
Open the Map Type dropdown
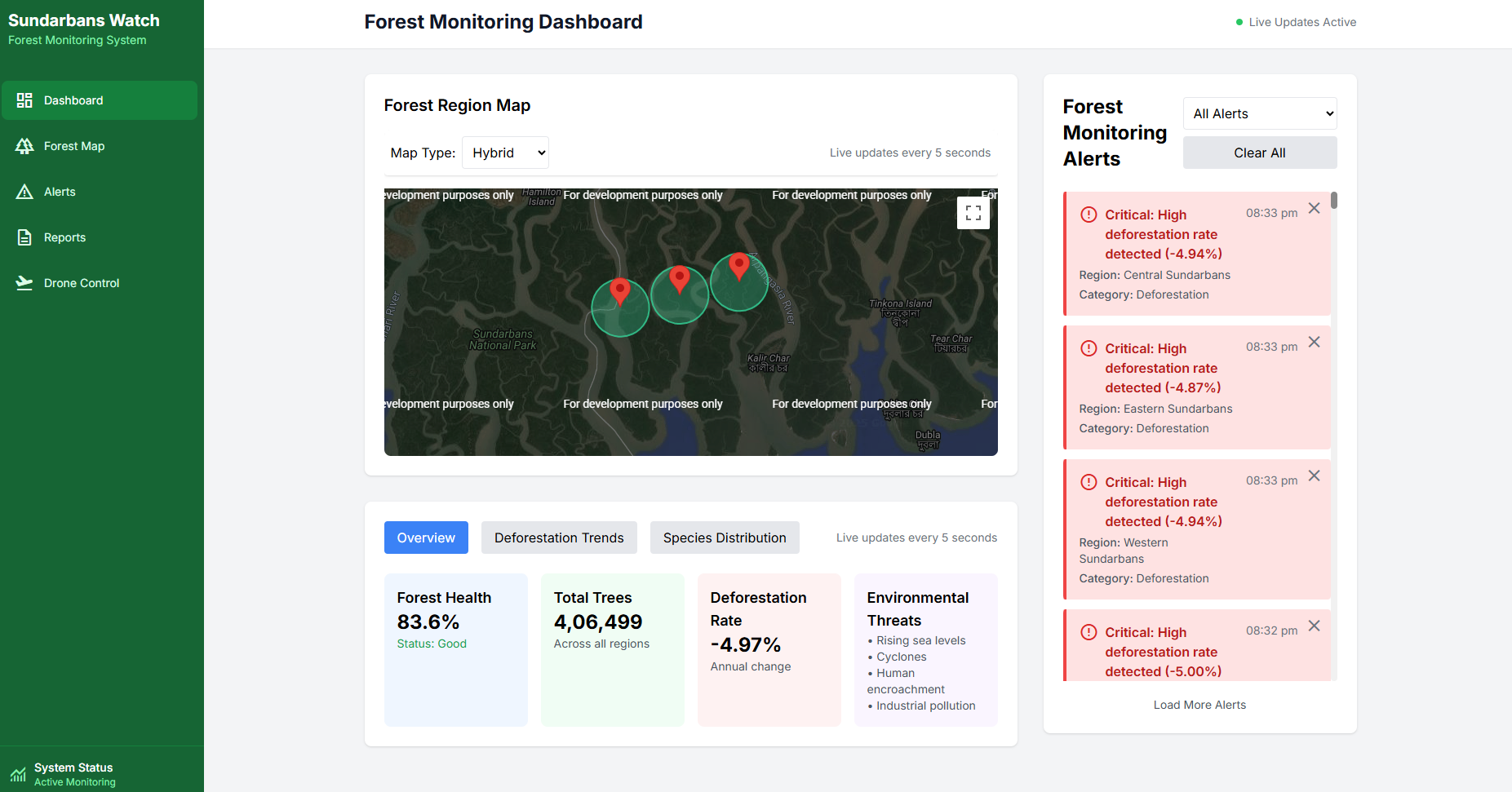coord(505,153)
